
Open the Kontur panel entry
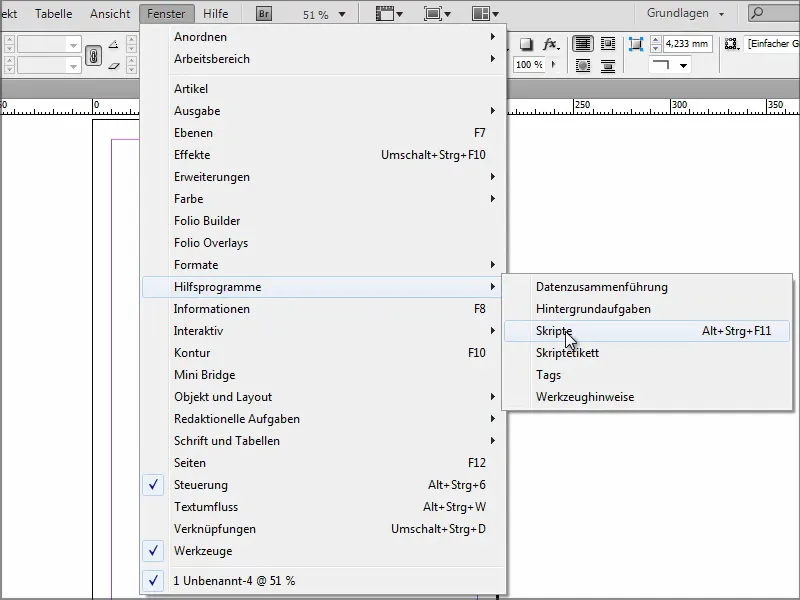coord(323,353)
